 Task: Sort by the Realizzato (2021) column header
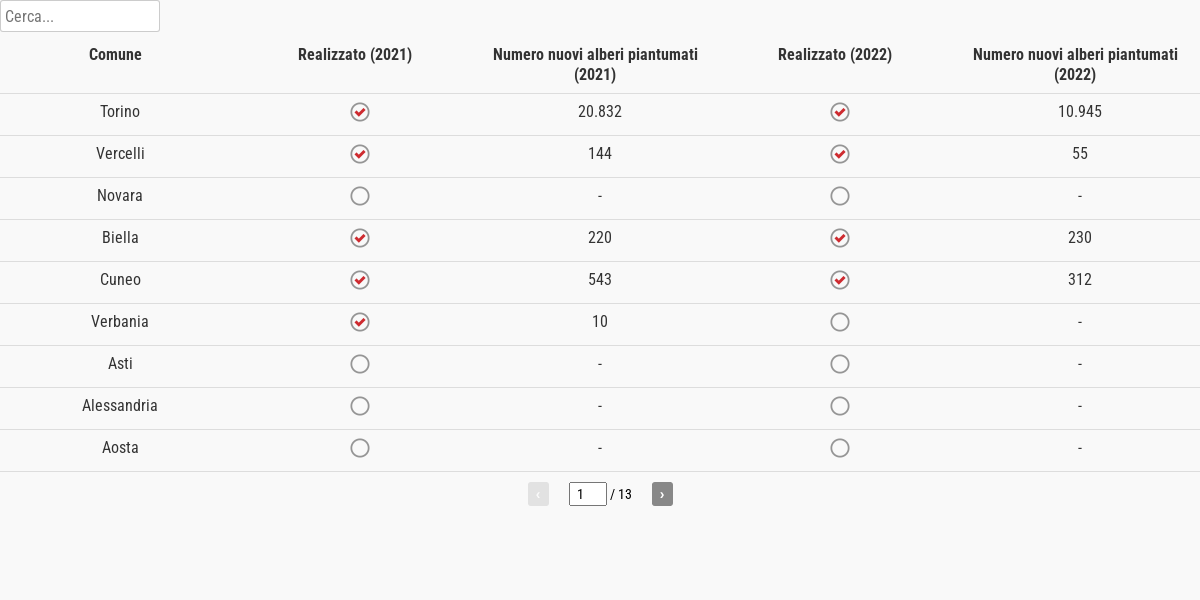tap(355, 55)
